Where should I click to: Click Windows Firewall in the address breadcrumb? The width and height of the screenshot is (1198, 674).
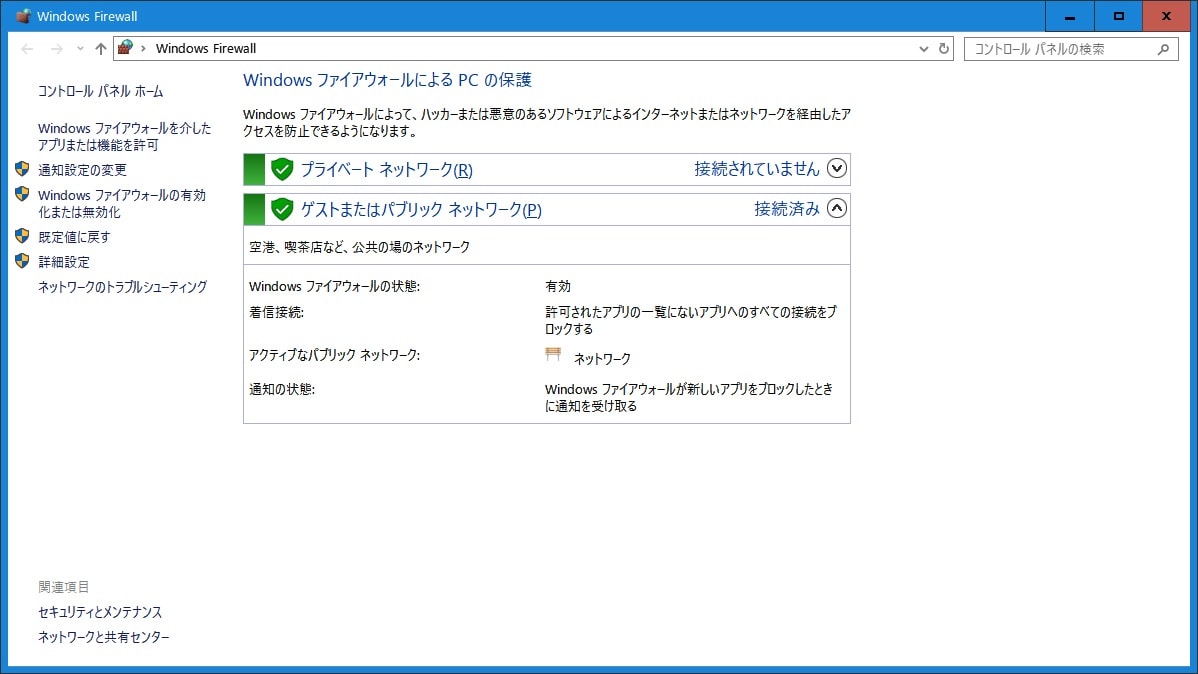[x=206, y=49]
